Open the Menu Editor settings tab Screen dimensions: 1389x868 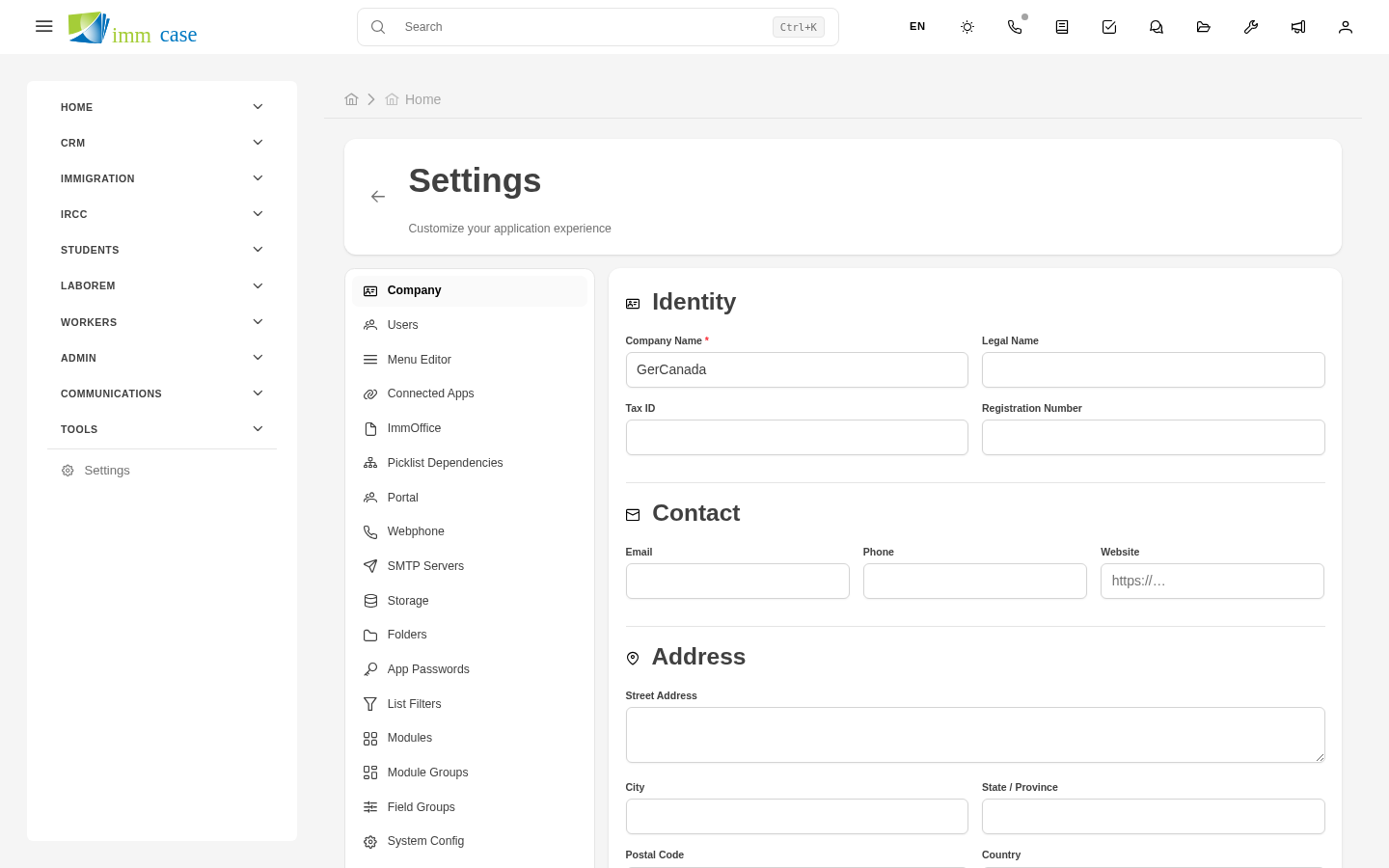point(470,360)
